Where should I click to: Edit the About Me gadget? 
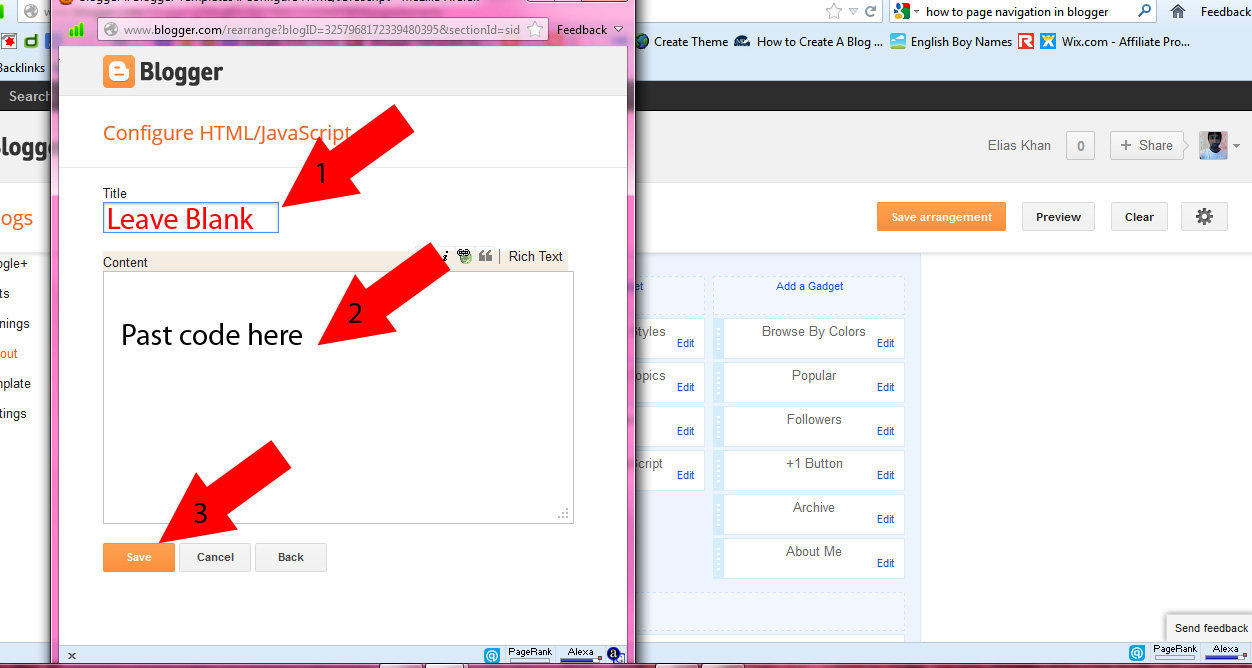[x=886, y=563]
